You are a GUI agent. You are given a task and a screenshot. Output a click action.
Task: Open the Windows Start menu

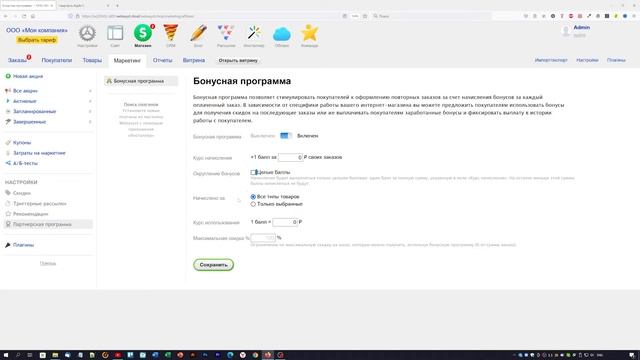tap(6, 355)
